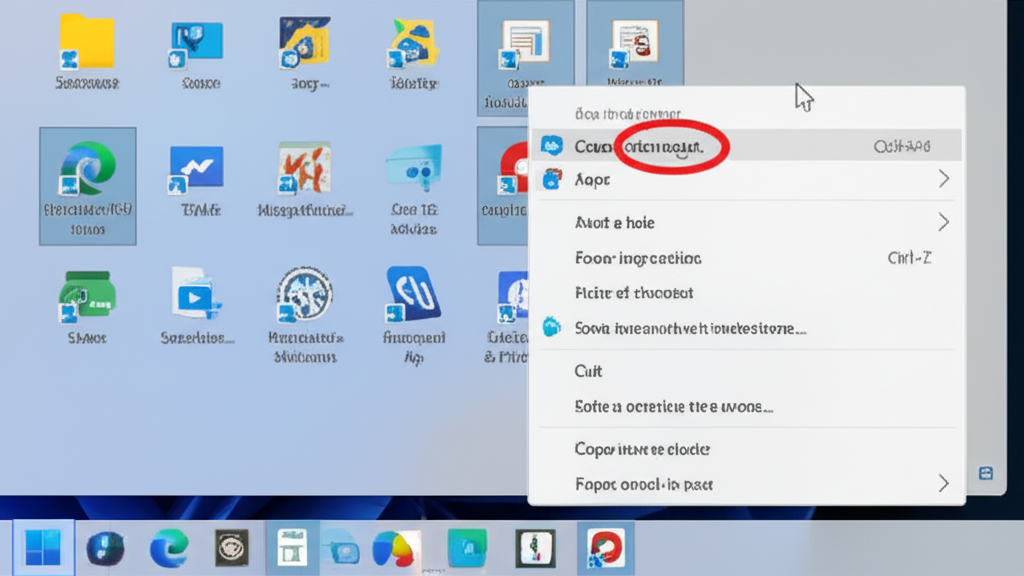This screenshot has height=576, width=1024.
Task: Choose the red-circled highlighted context menu entry
Action: (640, 146)
